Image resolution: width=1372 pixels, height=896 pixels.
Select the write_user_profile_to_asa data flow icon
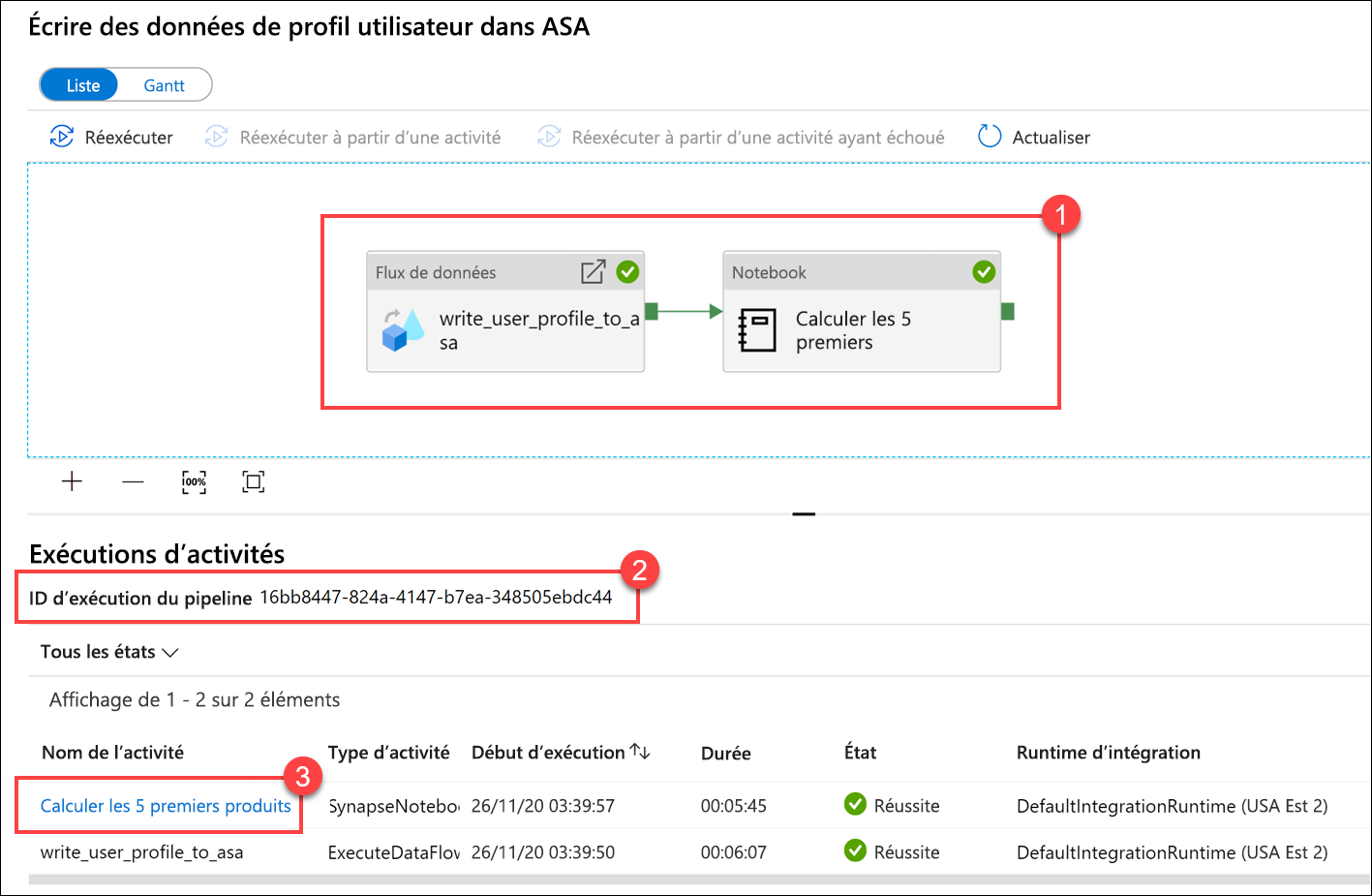403,330
